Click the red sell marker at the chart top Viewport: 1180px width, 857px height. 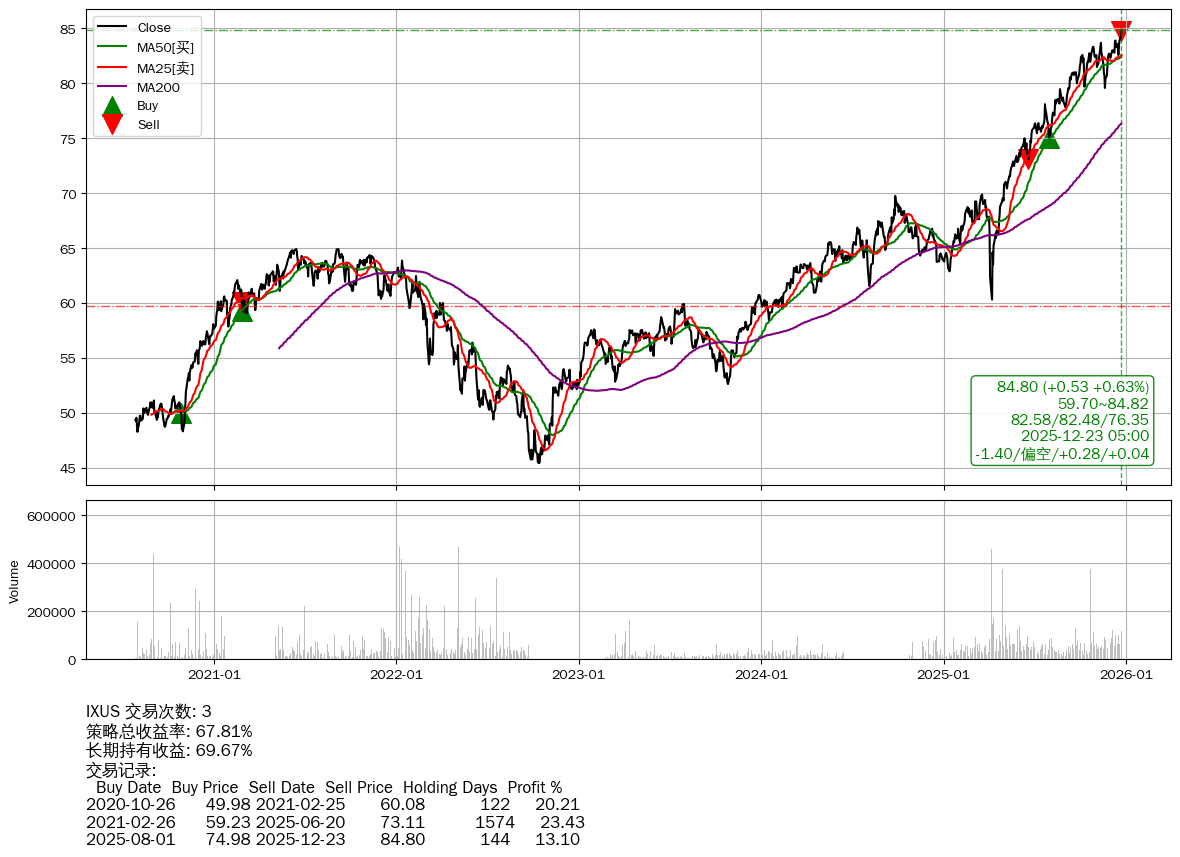click(1121, 31)
